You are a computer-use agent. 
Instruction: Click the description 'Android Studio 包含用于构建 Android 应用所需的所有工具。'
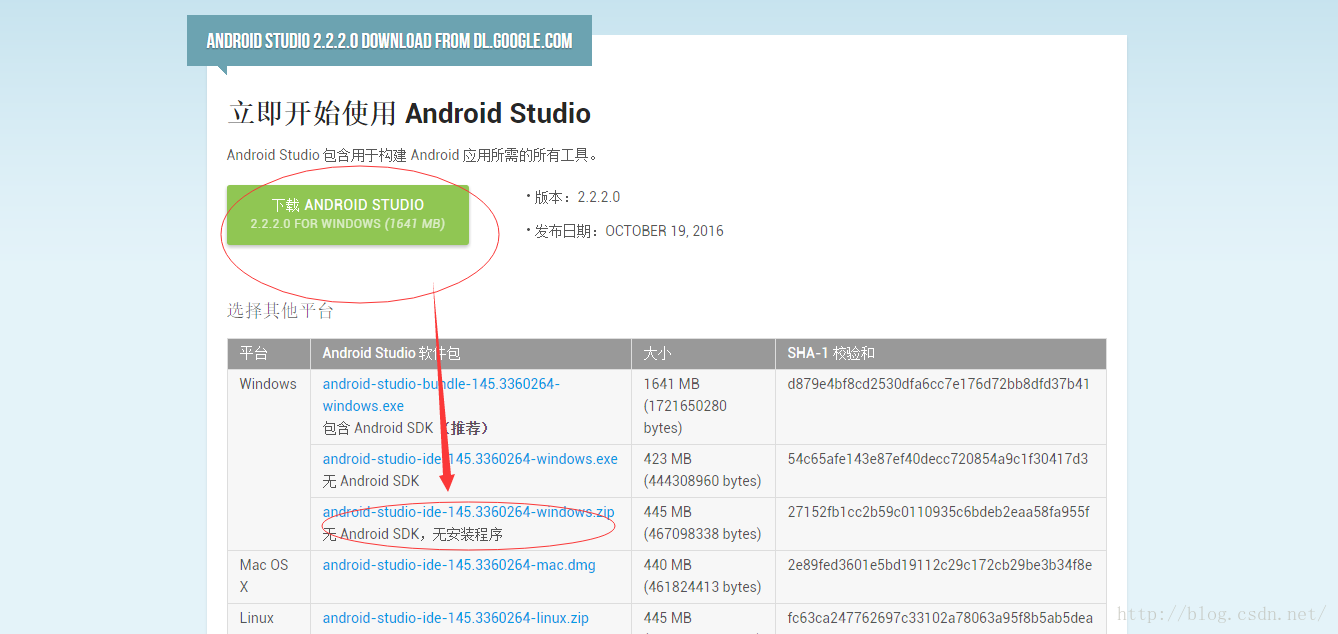tap(413, 155)
